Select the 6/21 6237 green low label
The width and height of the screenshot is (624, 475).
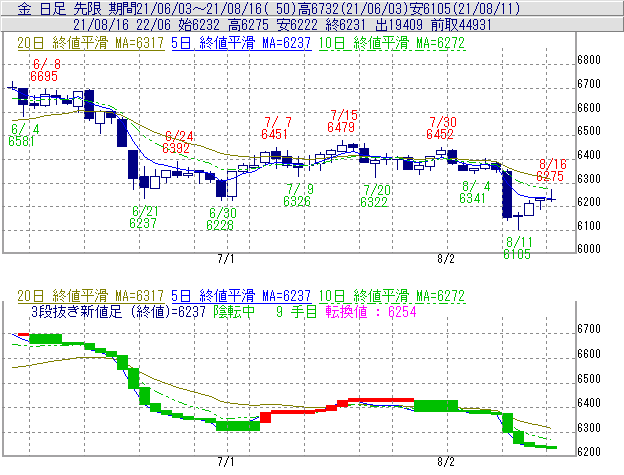pos(144,217)
